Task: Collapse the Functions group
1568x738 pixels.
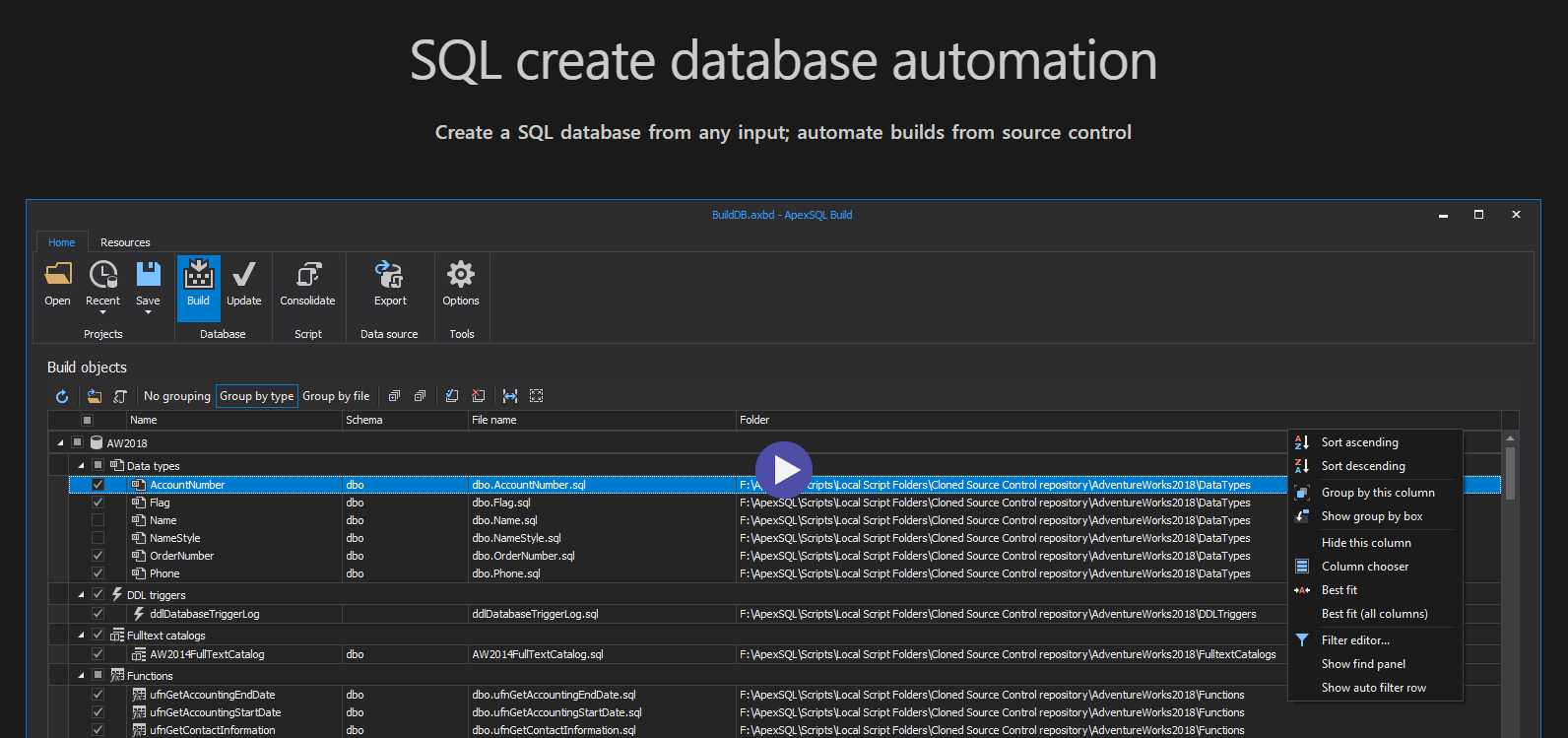Action: [81, 676]
